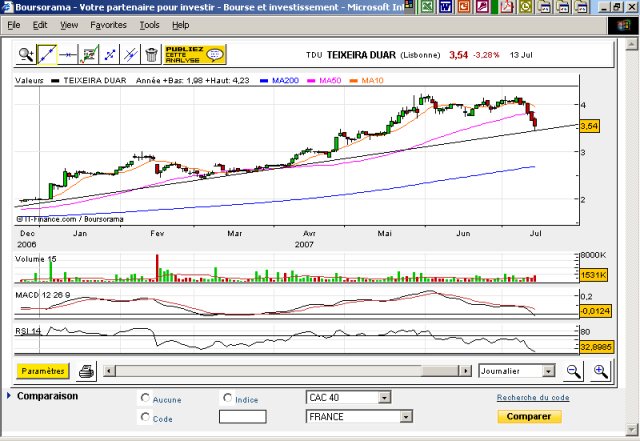
Task: Select the trend line drawing tool
Action: click(47, 54)
